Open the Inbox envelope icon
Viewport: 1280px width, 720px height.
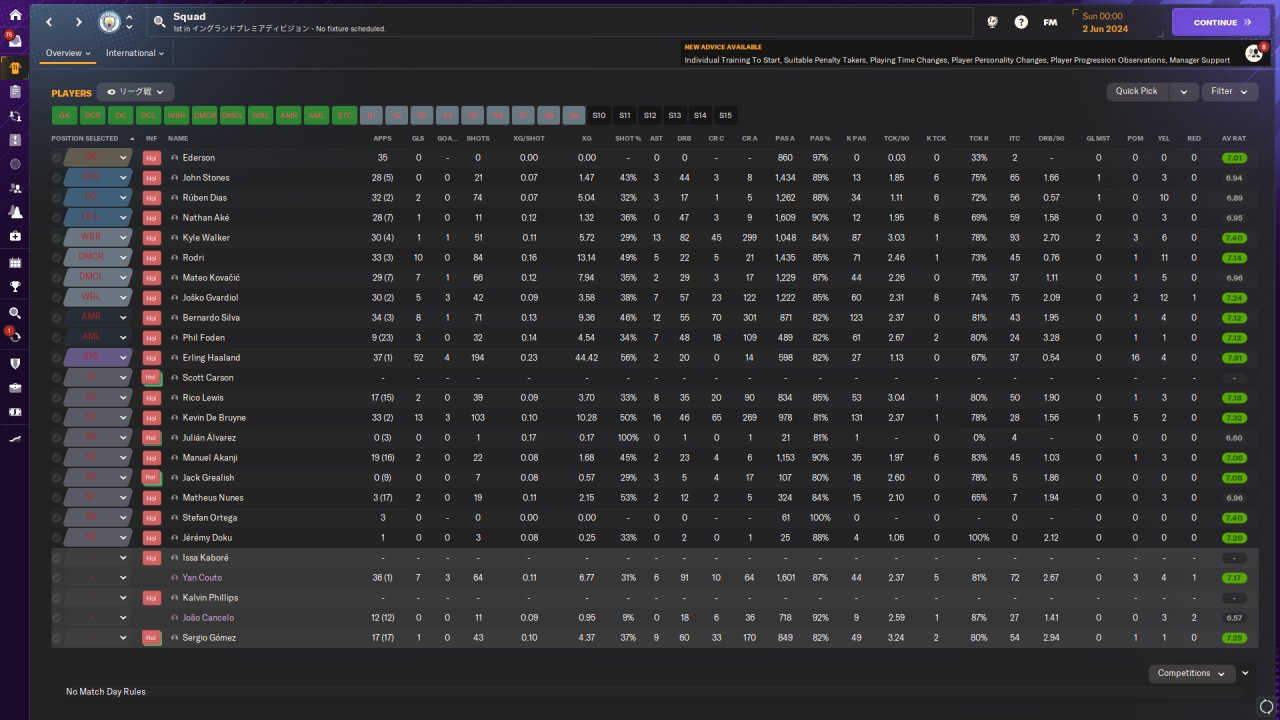14,41
